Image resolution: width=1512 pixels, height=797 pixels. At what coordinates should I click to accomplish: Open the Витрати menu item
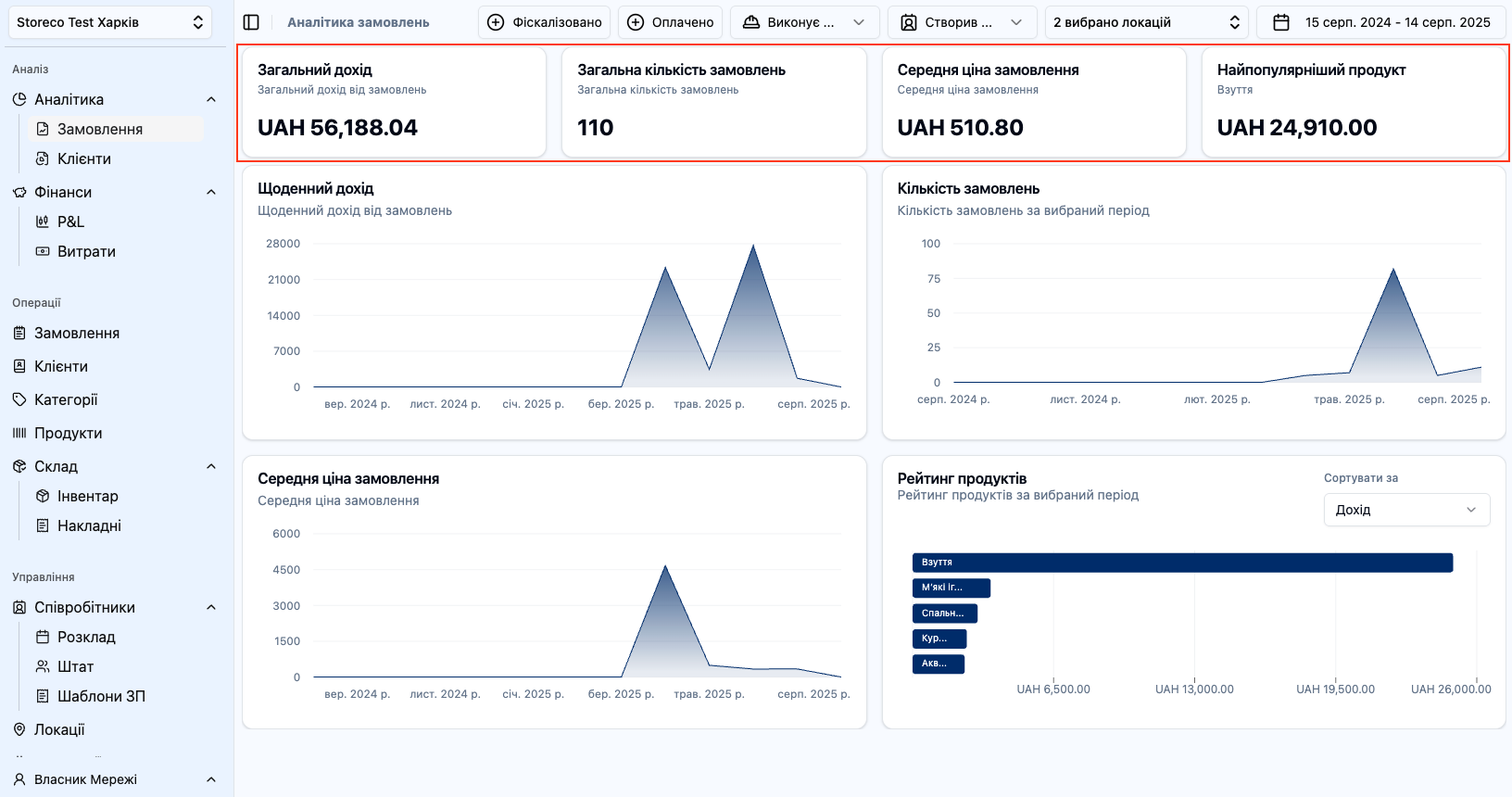tap(86, 251)
